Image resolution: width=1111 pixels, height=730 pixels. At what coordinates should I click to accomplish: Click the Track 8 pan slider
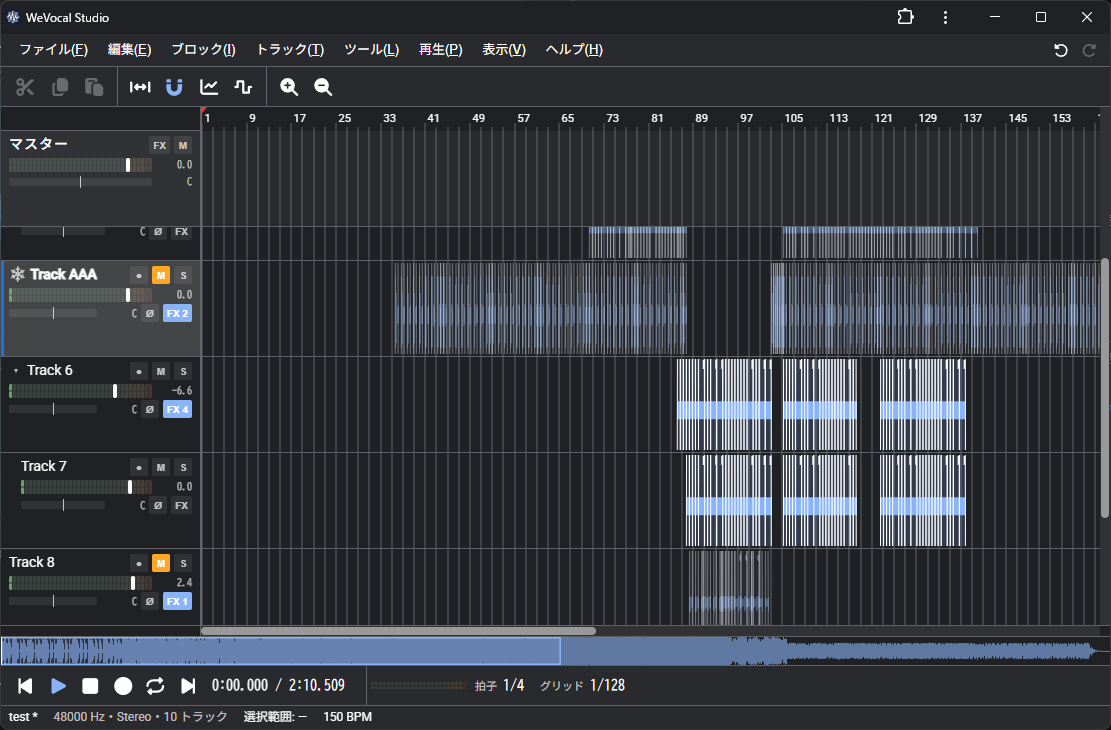point(53,601)
